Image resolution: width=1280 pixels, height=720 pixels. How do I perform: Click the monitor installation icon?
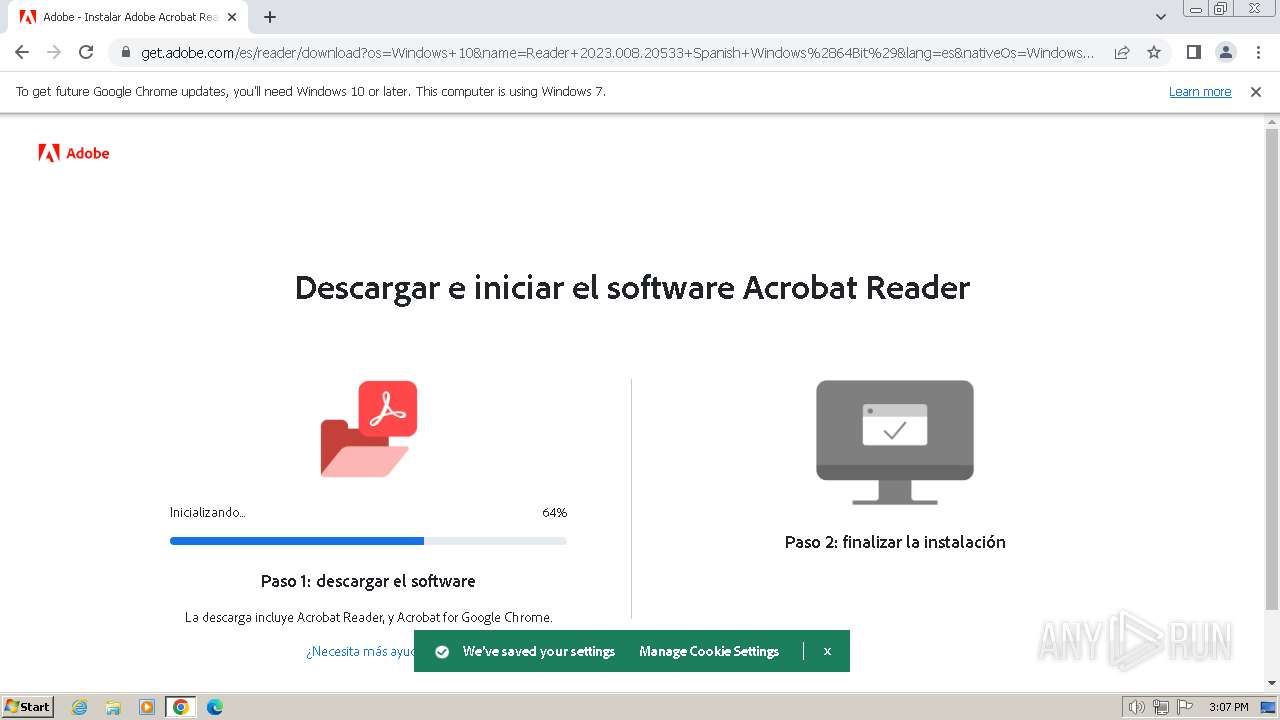point(895,442)
